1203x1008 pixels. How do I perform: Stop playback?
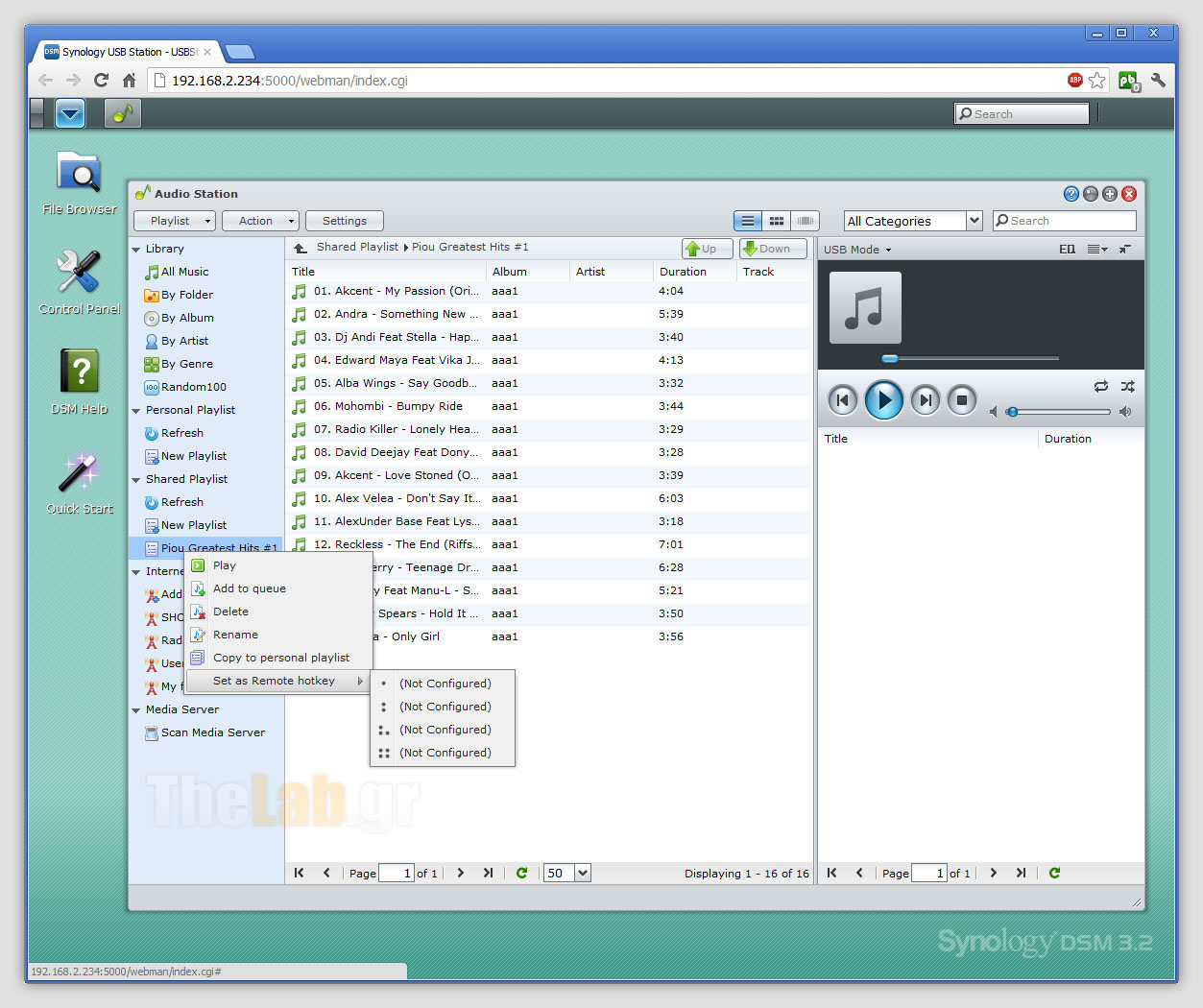click(962, 400)
